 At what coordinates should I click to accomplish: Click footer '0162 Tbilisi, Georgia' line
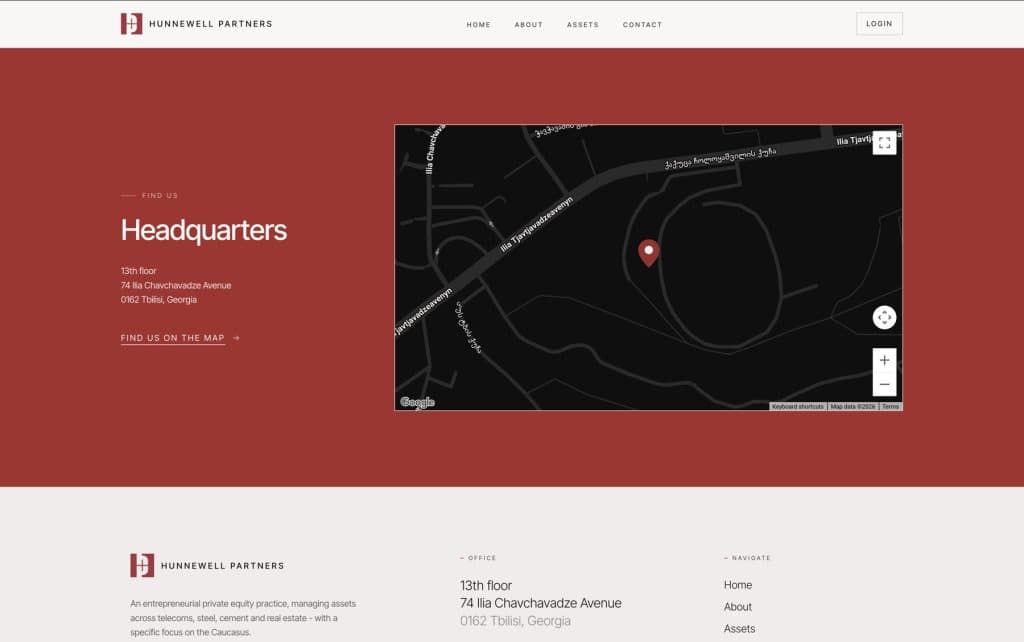tap(515, 620)
